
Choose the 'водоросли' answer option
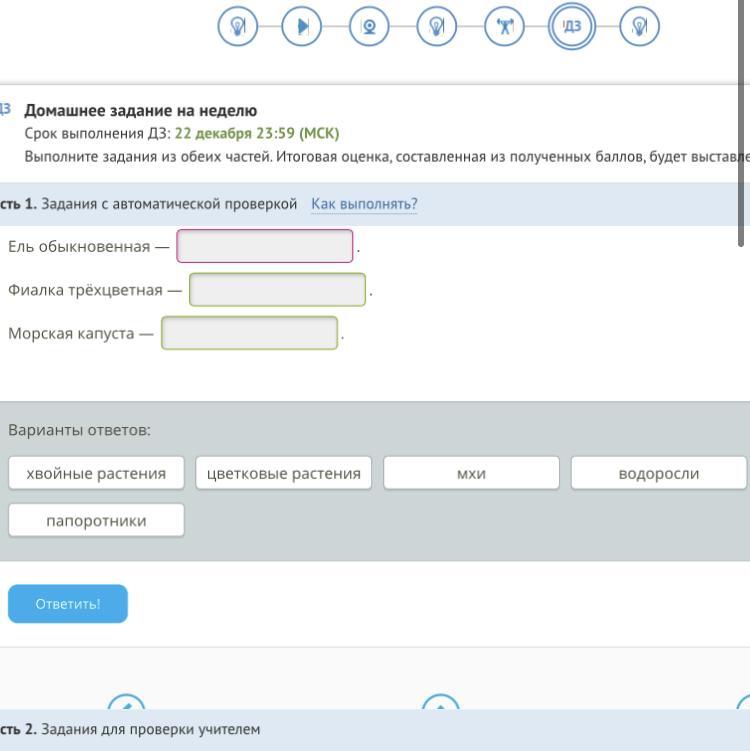tap(658, 473)
